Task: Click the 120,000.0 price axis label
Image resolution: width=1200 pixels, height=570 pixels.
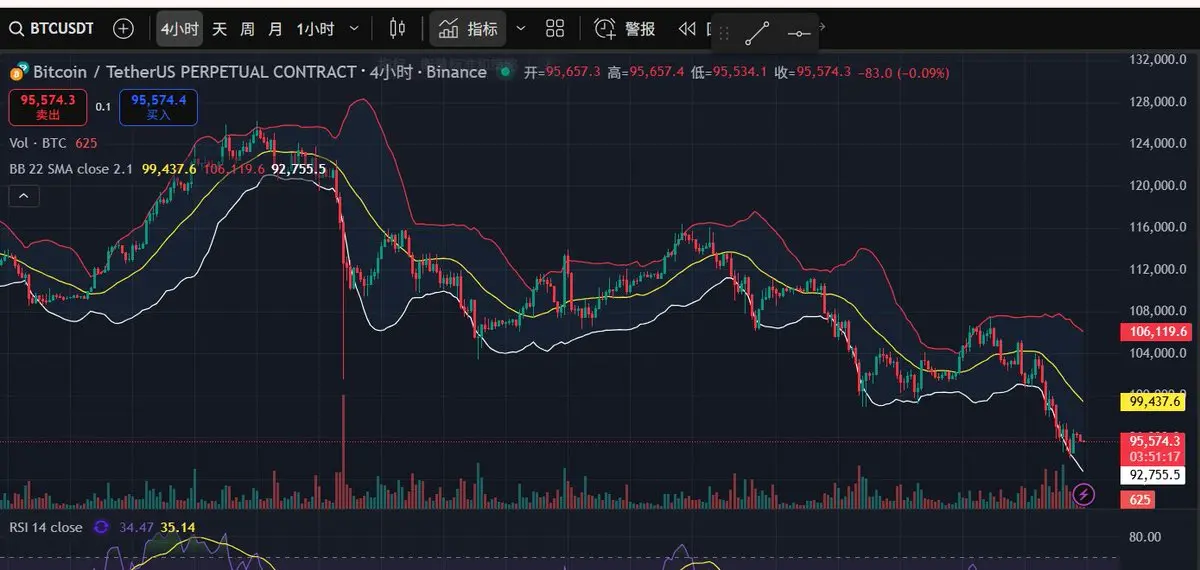Action: click(1156, 185)
